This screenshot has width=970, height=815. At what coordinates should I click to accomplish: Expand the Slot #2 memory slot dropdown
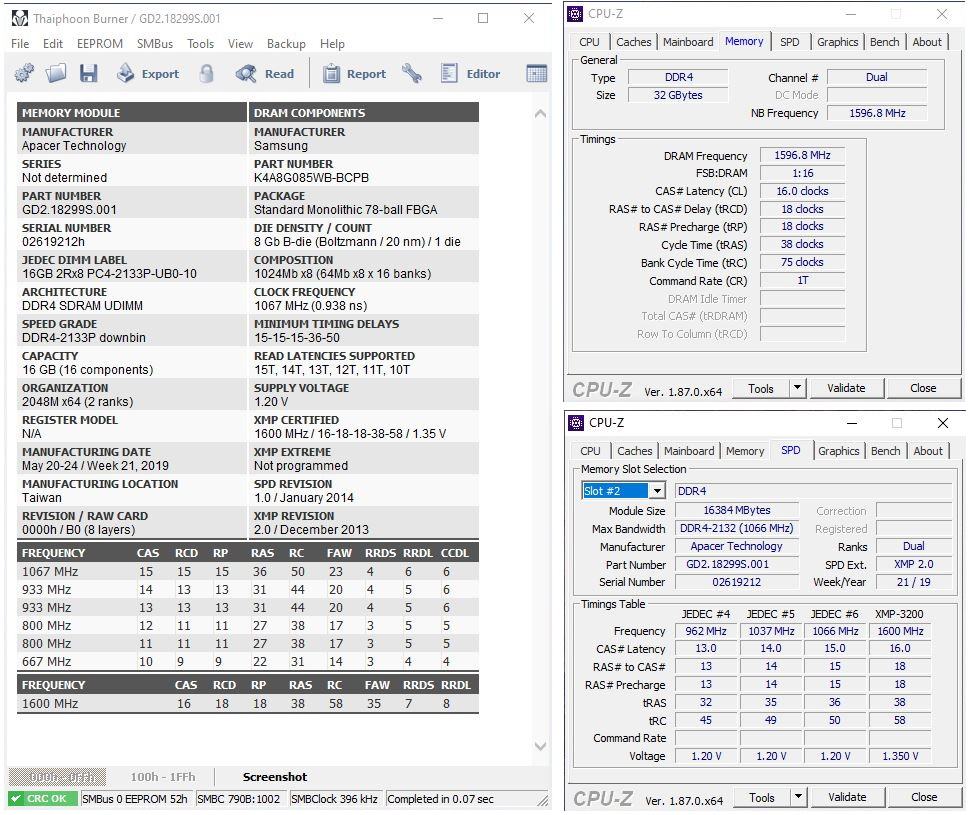(x=657, y=491)
